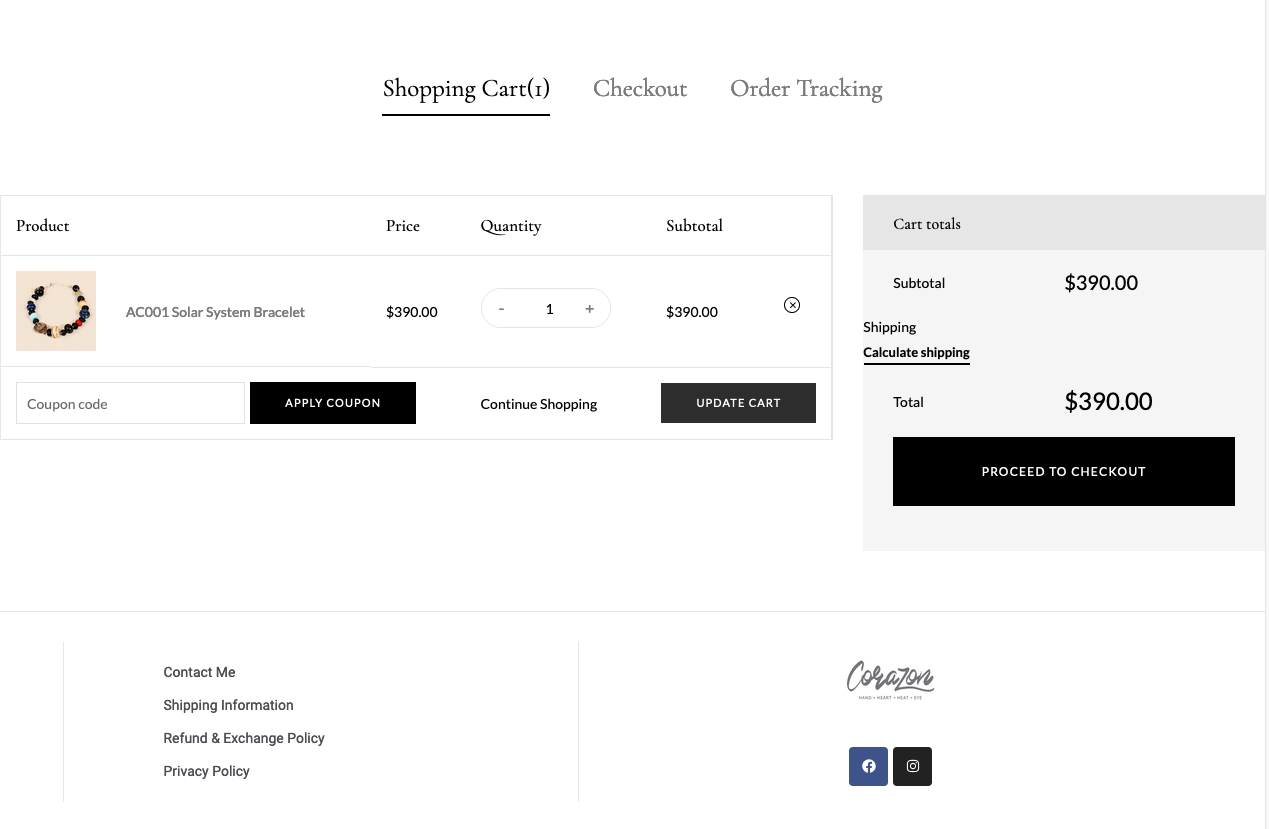Remove the Solar System Bracelet from cart
The image size is (1269, 829).
792,305
